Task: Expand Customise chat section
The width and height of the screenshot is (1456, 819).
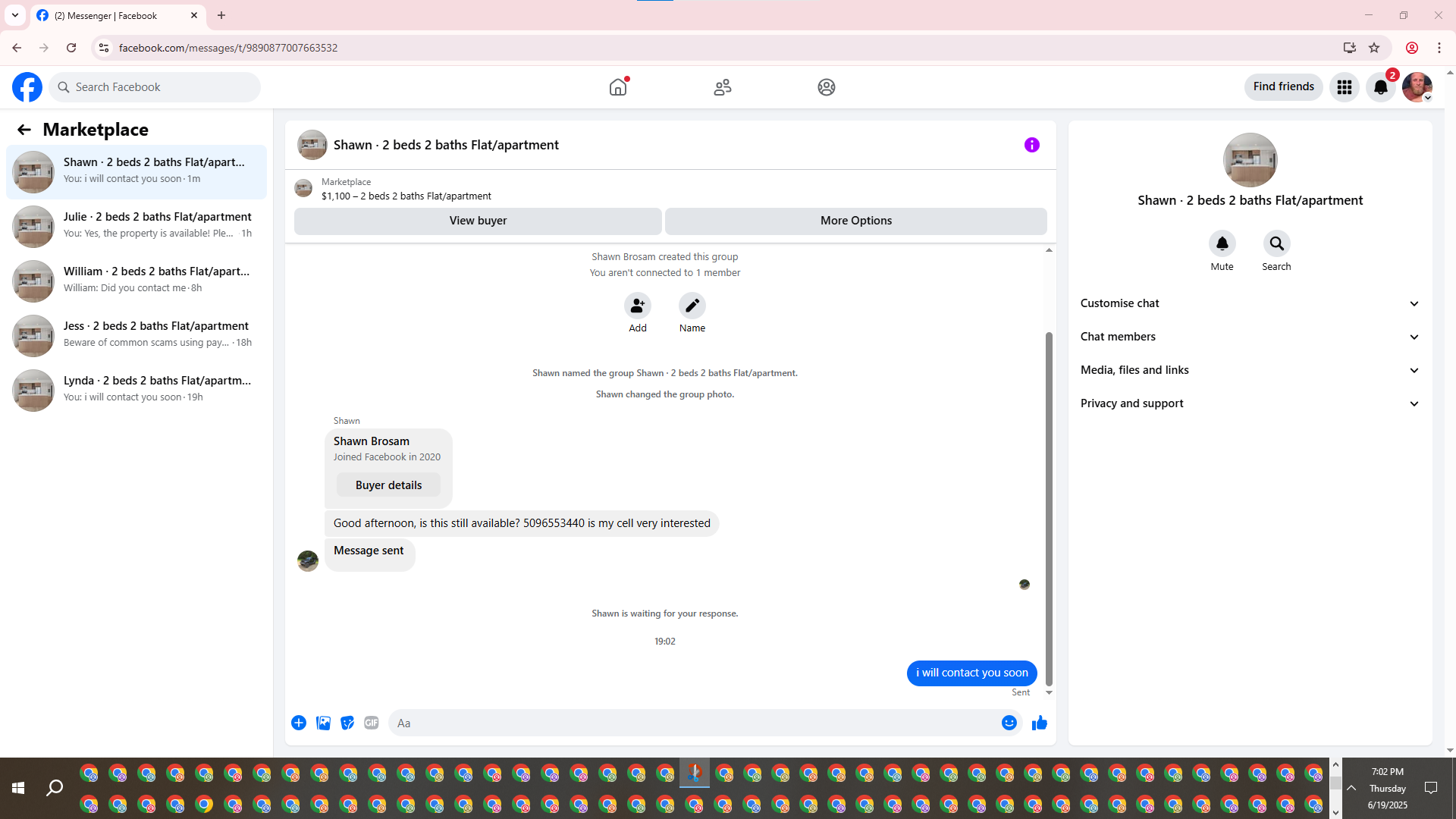Action: (1250, 303)
